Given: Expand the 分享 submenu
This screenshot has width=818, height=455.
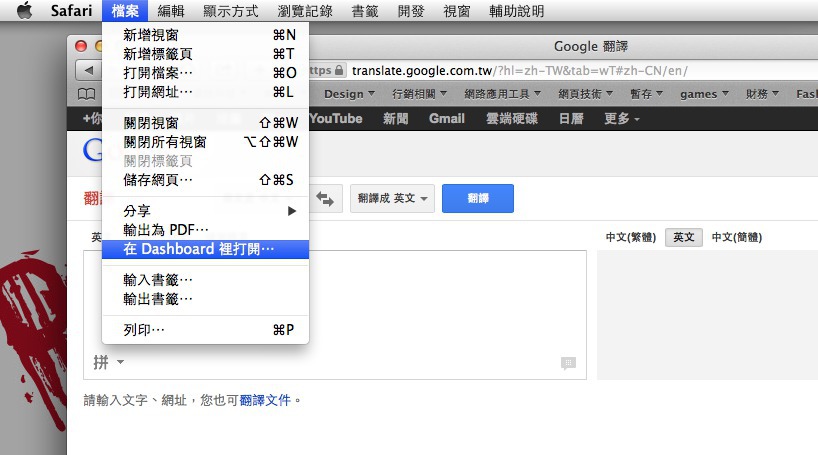Looking at the screenshot, I should tap(206, 211).
